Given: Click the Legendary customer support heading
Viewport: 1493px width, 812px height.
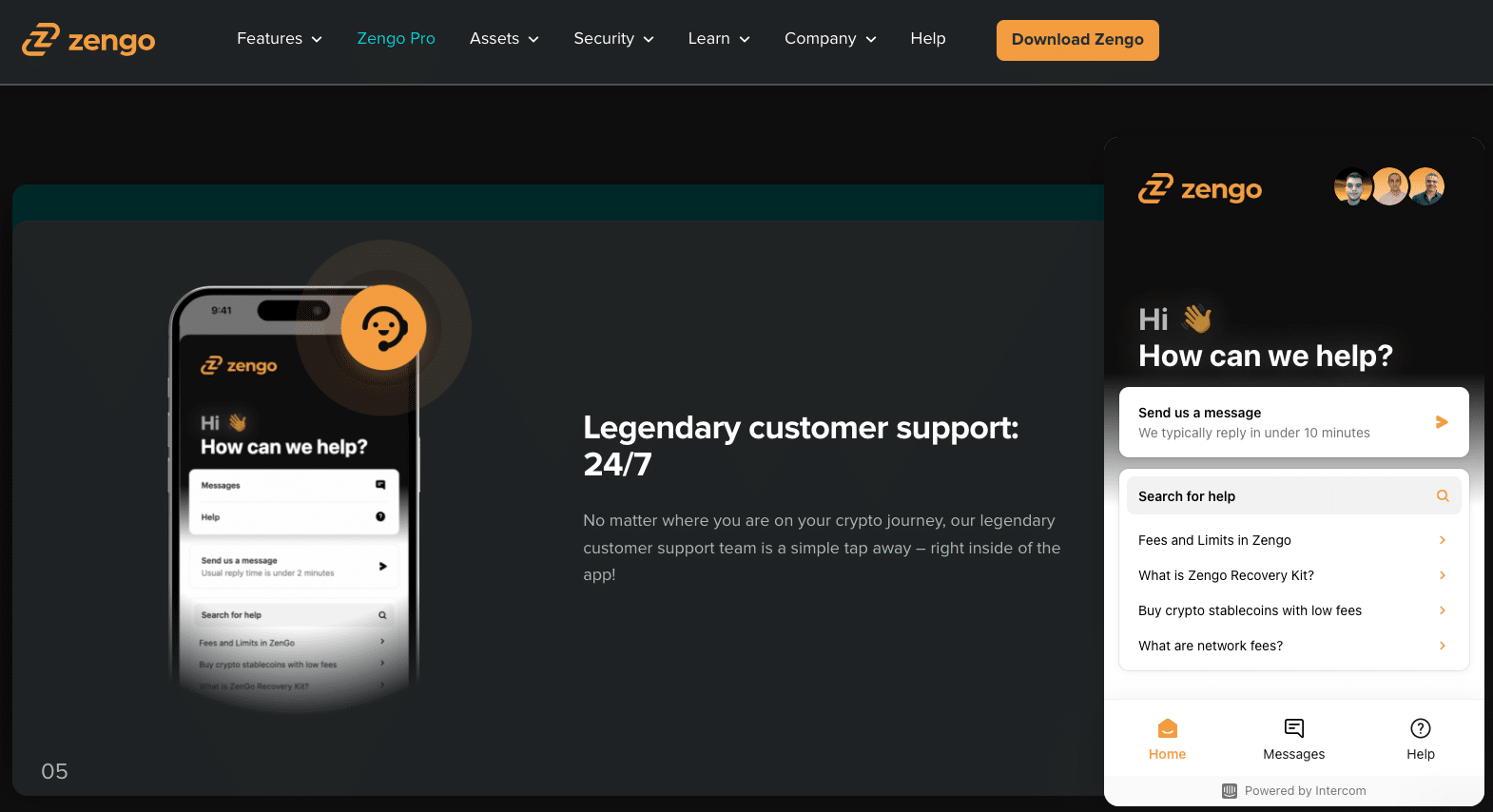Looking at the screenshot, I should (801, 445).
